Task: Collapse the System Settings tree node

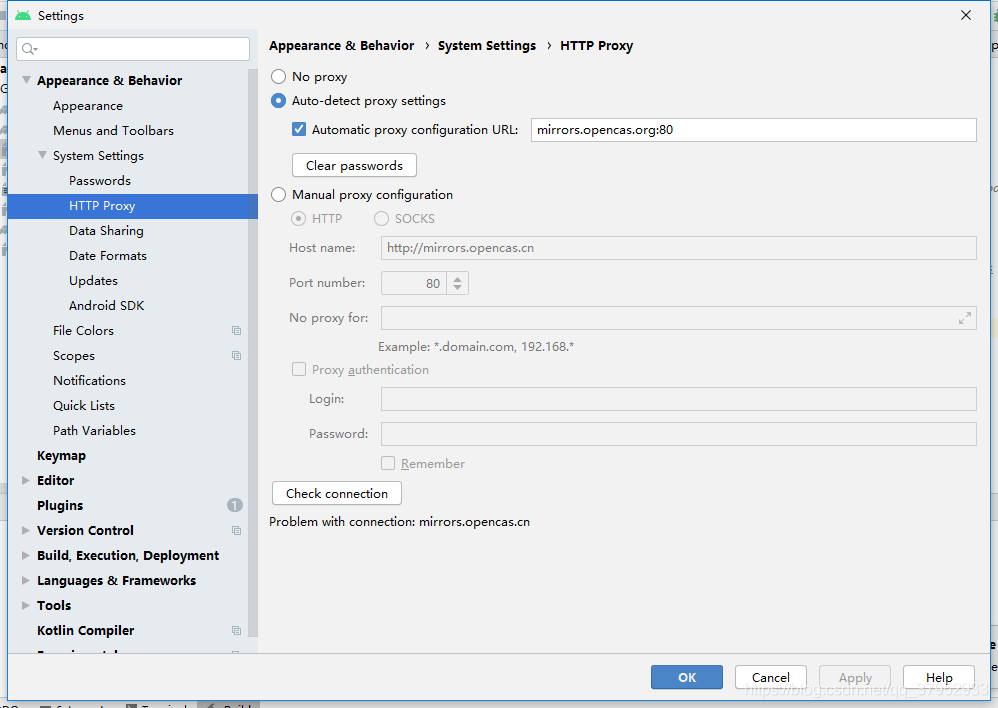Action: (x=42, y=156)
